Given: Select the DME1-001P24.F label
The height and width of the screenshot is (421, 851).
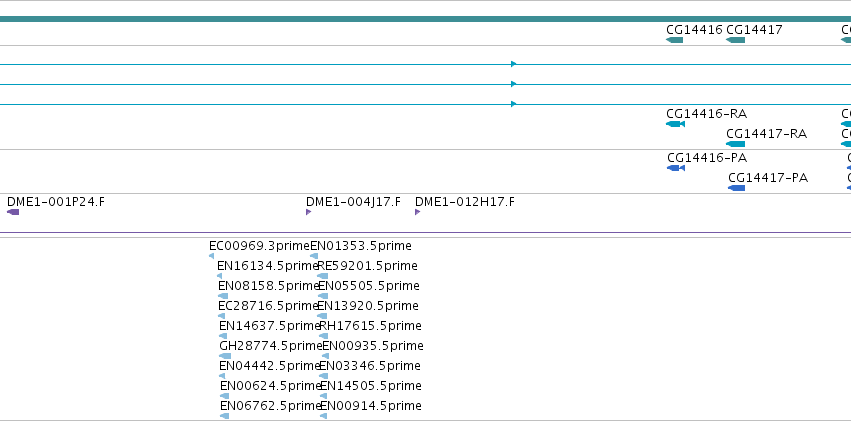Looking at the screenshot, I should pyautogui.click(x=56, y=202).
